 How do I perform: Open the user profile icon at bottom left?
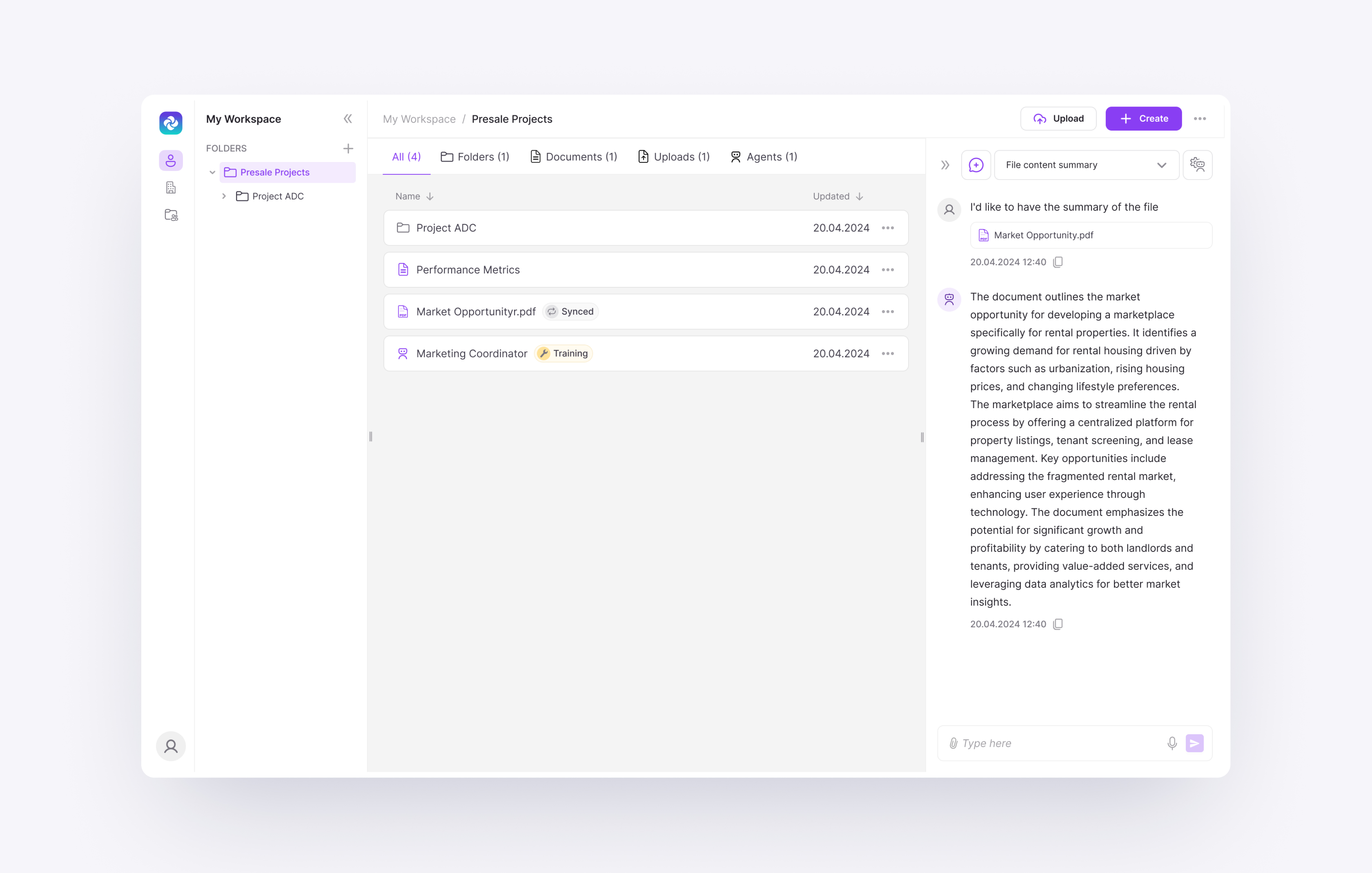pyautogui.click(x=170, y=745)
